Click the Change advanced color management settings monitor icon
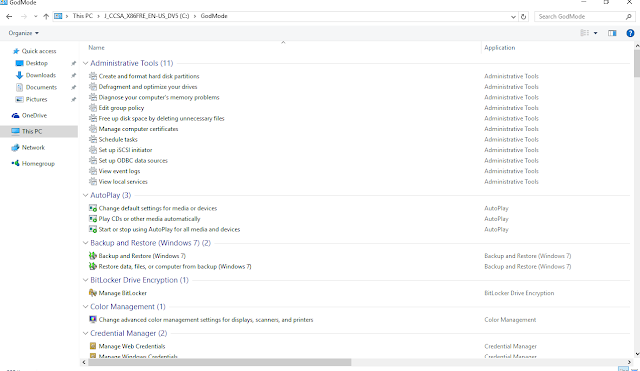 point(93,320)
